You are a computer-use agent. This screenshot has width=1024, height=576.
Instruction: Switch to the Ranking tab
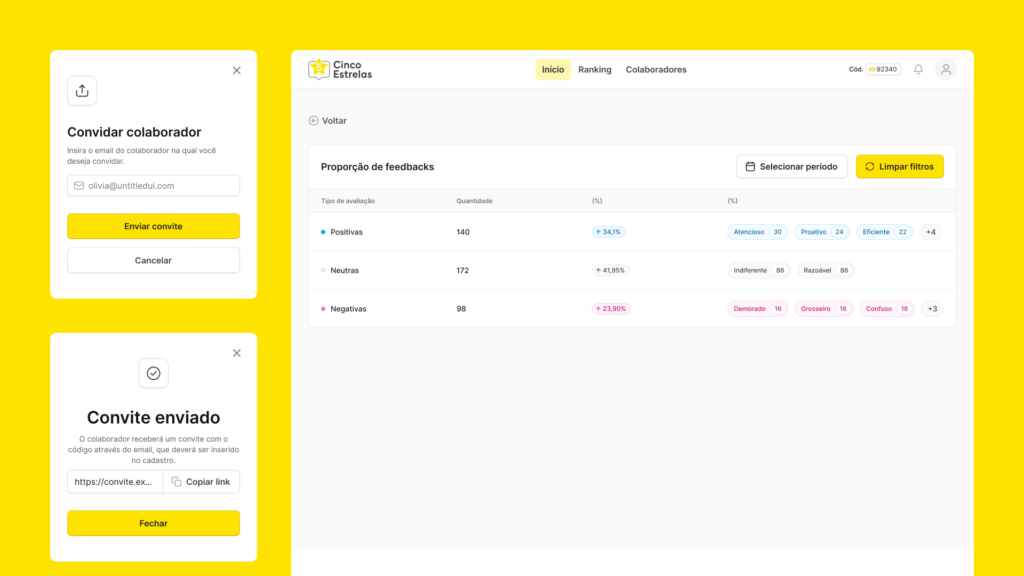(x=594, y=70)
